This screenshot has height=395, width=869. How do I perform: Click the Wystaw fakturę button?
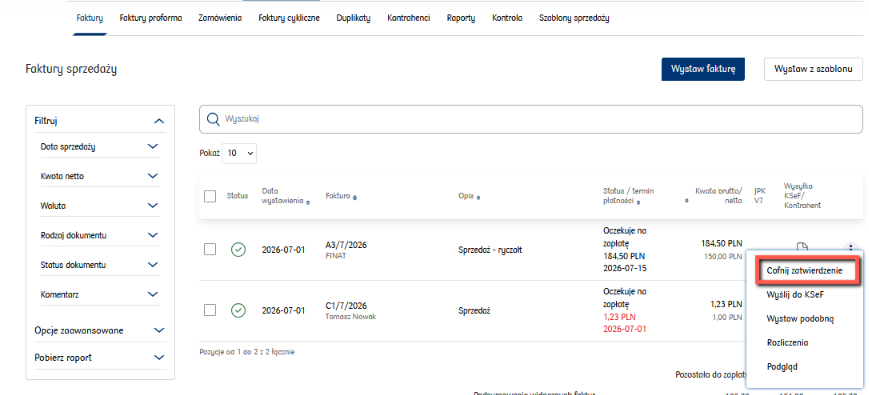[703, 69]
